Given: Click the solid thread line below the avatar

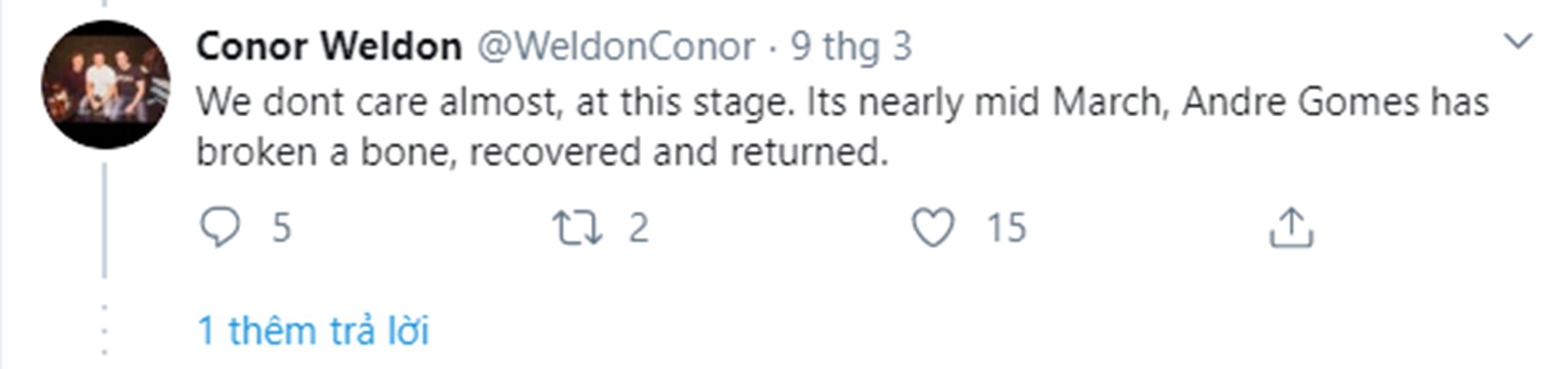Looking at the screenshot, I should click(x=105, y=221).
